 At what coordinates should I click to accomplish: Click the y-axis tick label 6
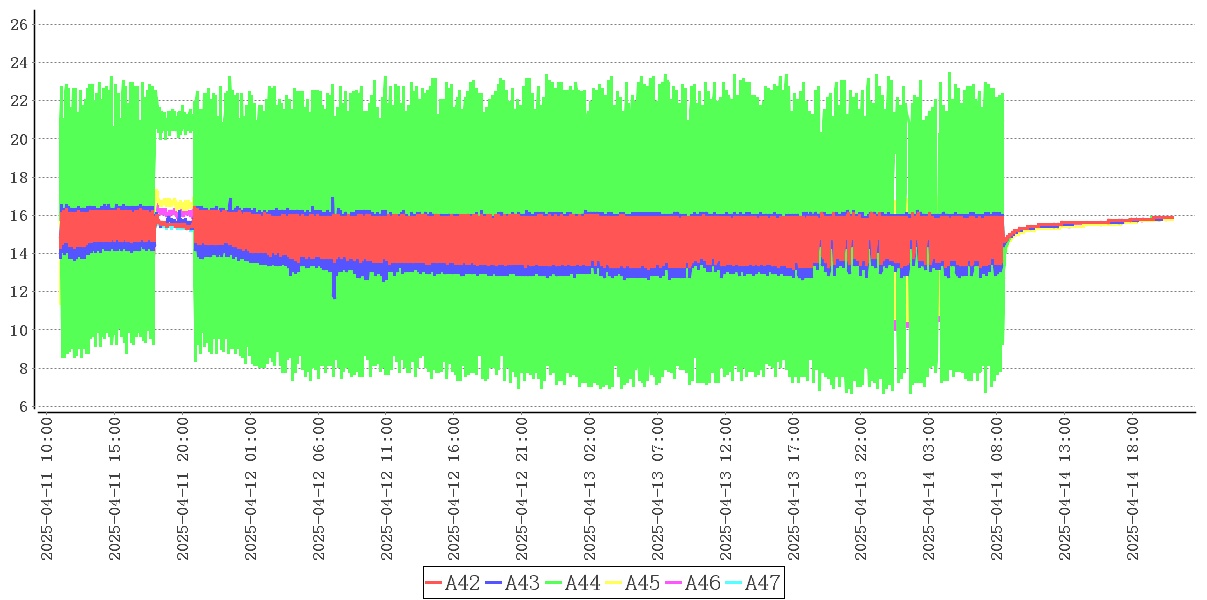[x=22, y=407]
